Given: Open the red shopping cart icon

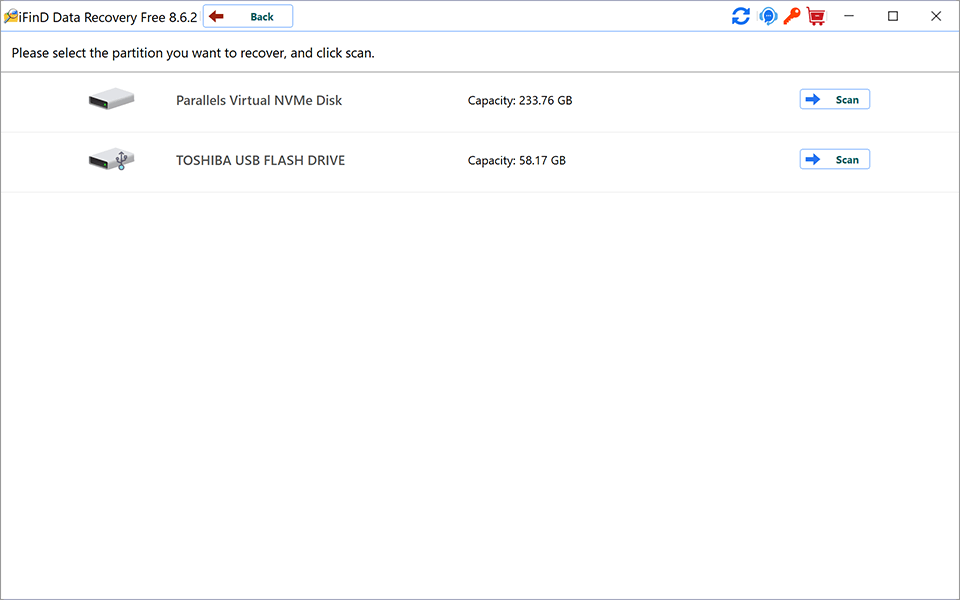Looking at the screenshot, I should pyautogui.click(x=816, y=17).
